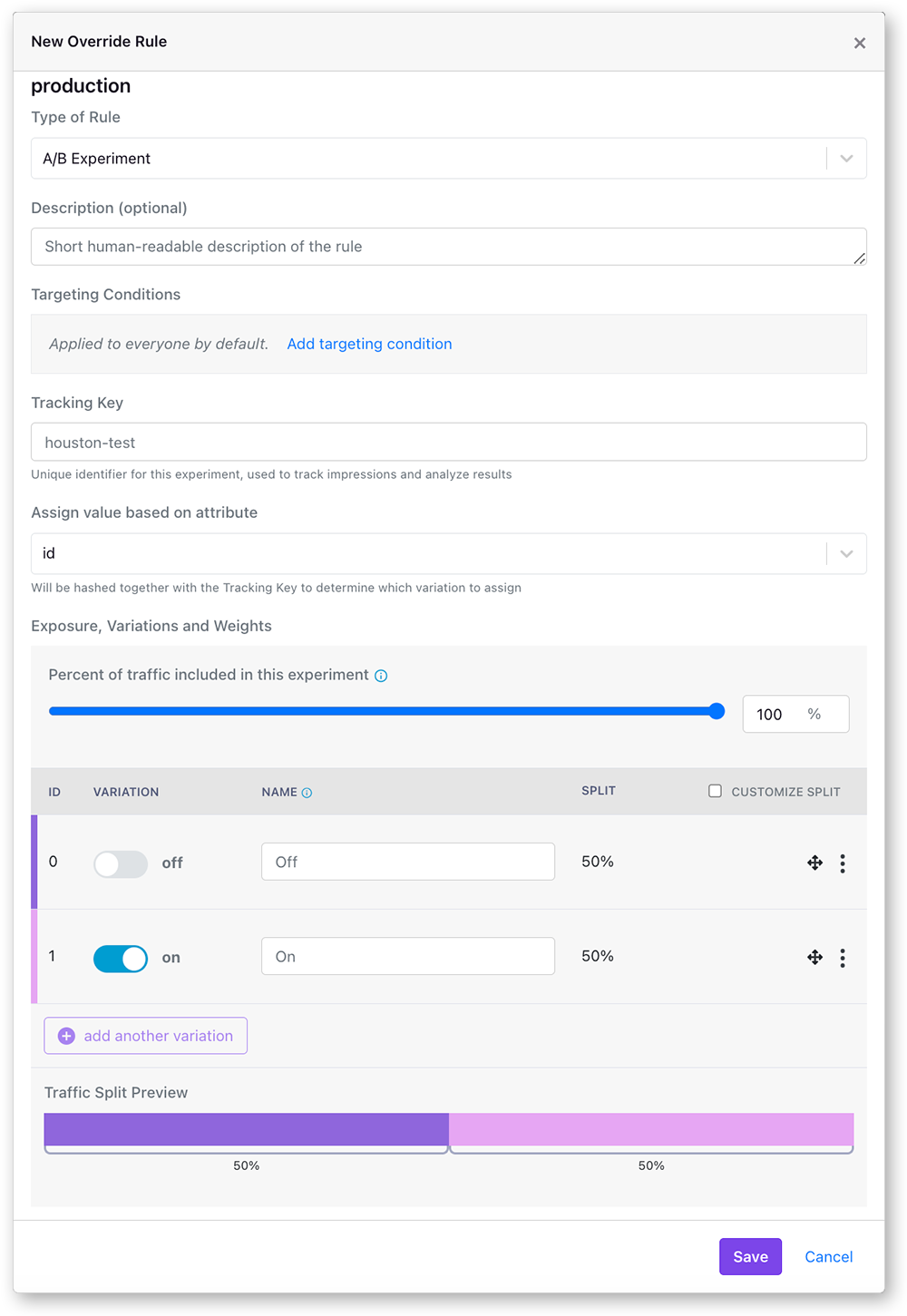Cancel creating the override rule

coord(827,1256)
